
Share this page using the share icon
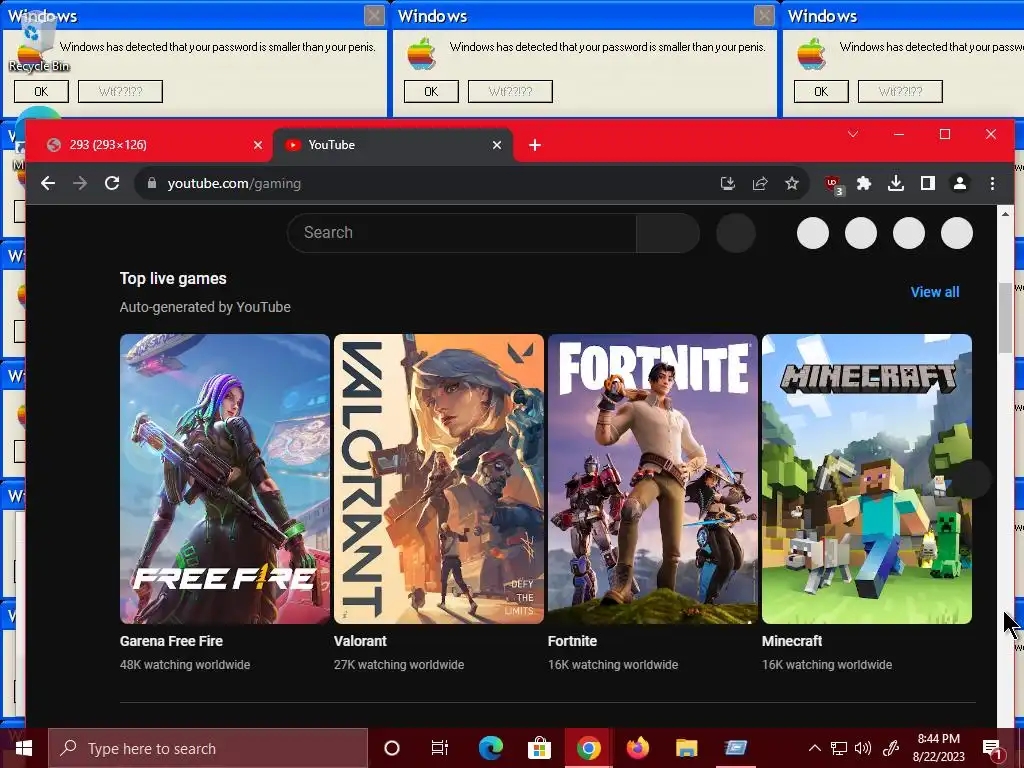pyautogui.click(x=760, y=184)
